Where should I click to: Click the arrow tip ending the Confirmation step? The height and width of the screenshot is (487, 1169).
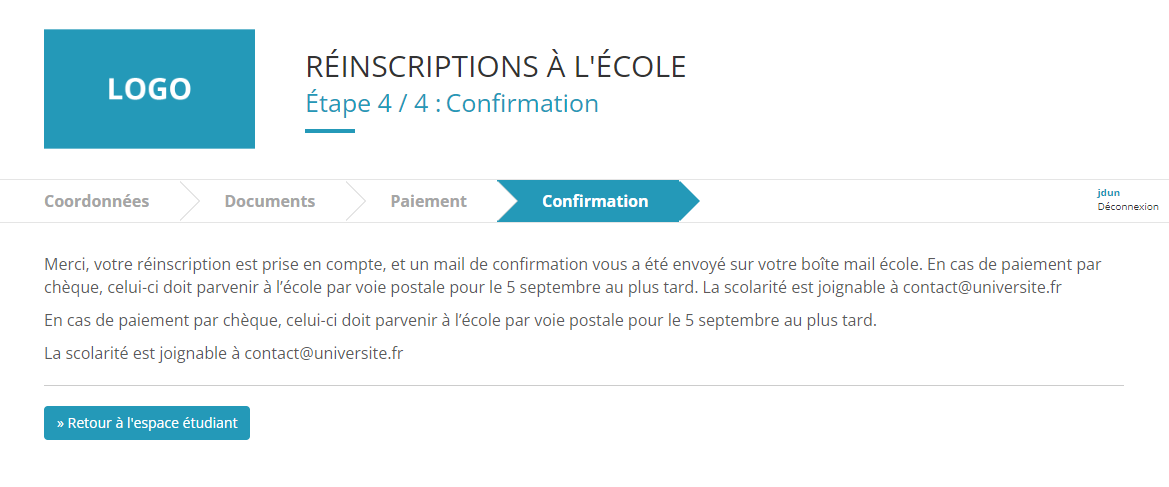click(689, 201)
